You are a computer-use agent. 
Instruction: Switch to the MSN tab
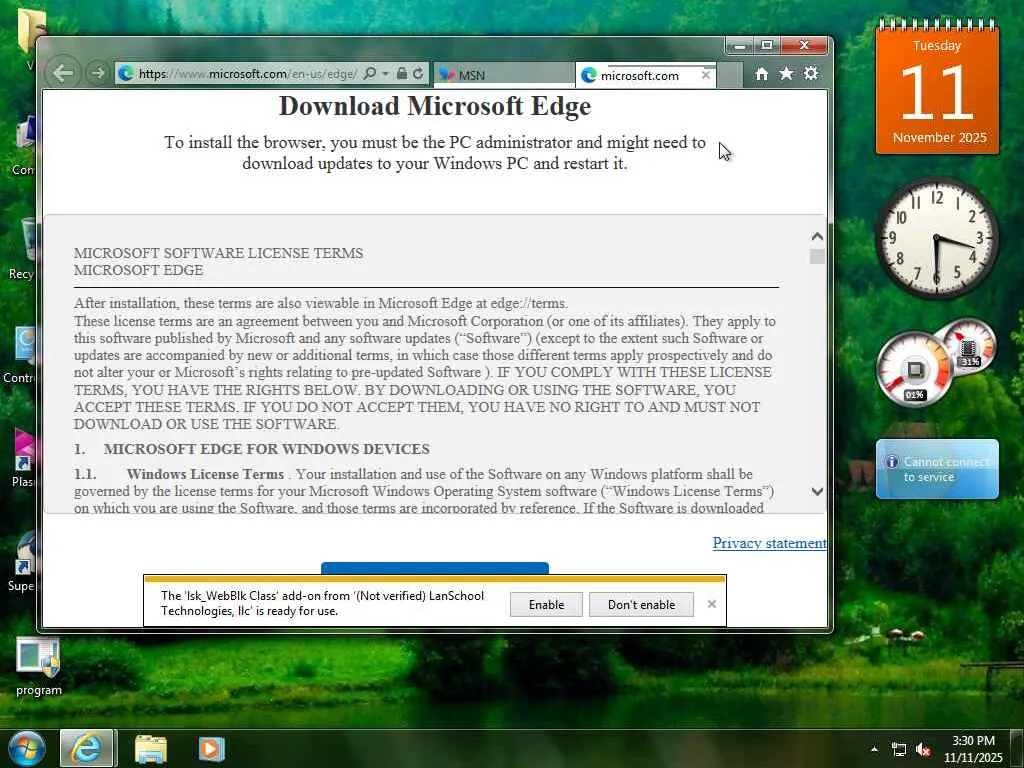click(x=503, y=75)
